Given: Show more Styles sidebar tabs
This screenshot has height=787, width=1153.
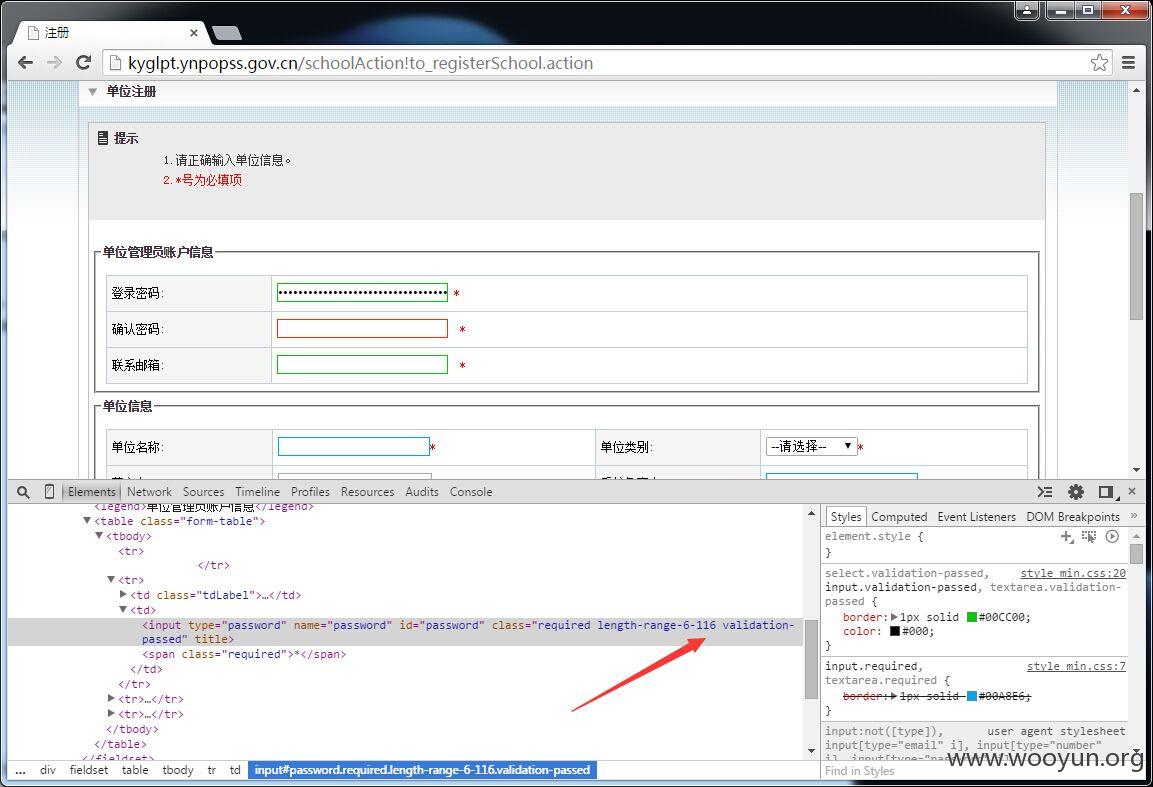Looking at the screenshot, I should [1133, 516].
